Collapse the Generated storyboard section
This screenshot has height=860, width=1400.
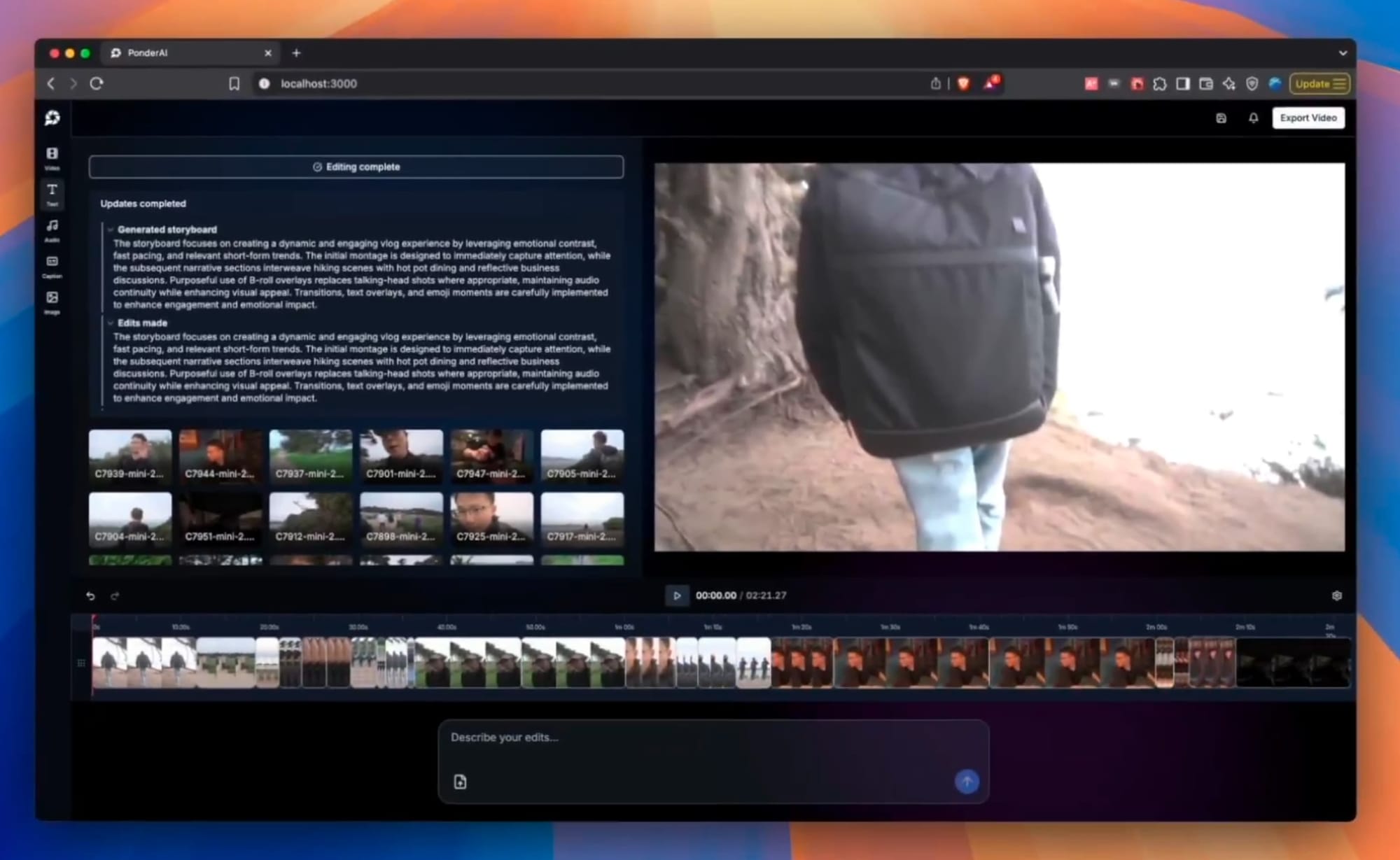click(x=111, y=230)
